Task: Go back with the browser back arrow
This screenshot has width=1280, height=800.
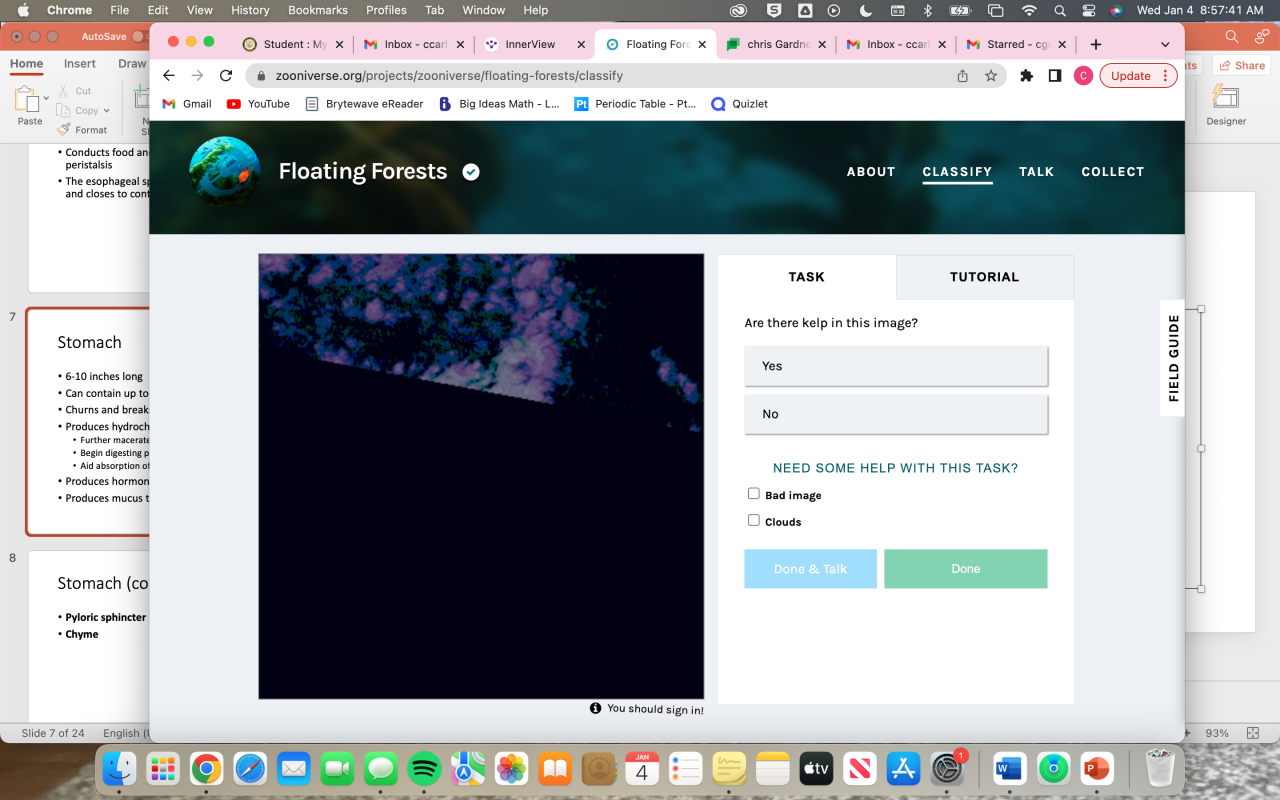Action: tap(169, 76)
